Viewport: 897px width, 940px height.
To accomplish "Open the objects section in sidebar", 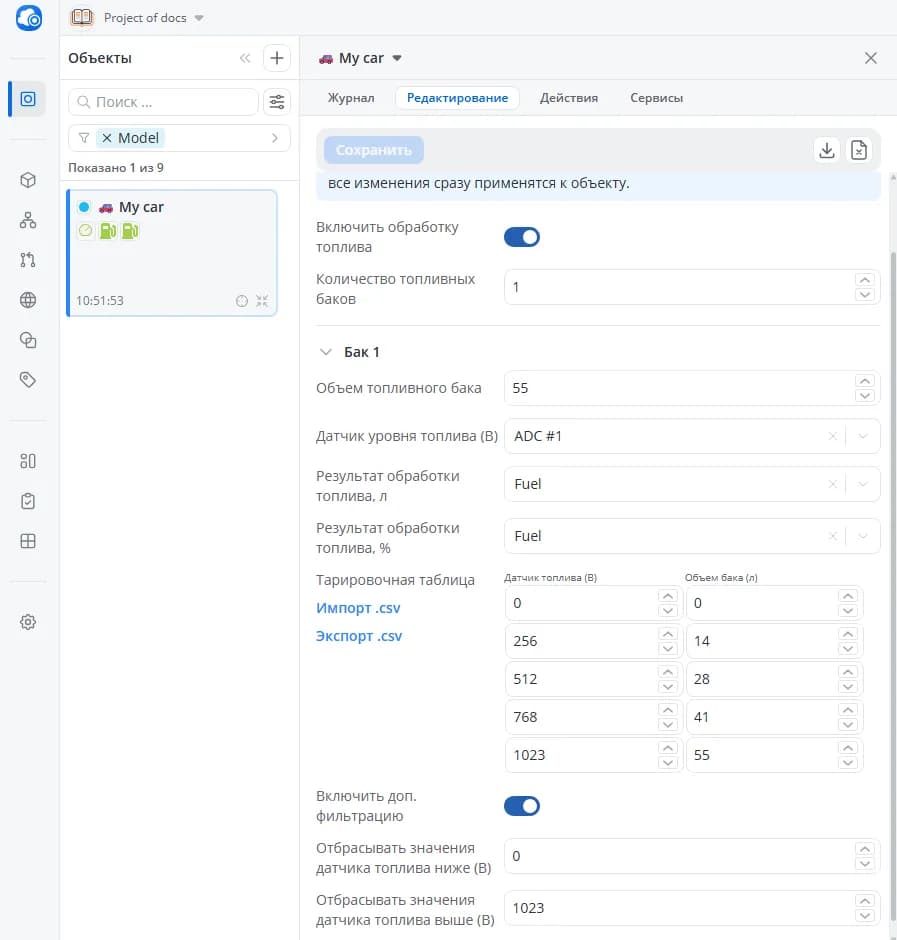I will pos(28,99).
